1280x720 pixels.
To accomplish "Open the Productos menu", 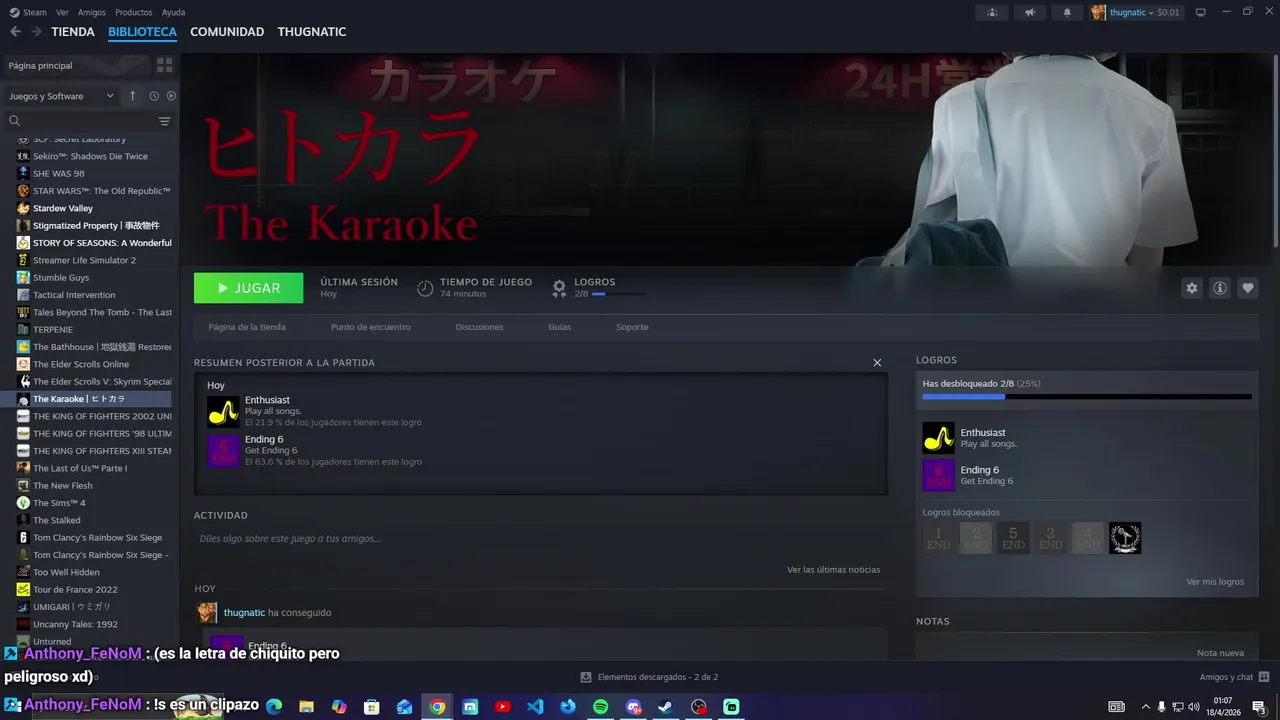I will [x=134, y=12].
